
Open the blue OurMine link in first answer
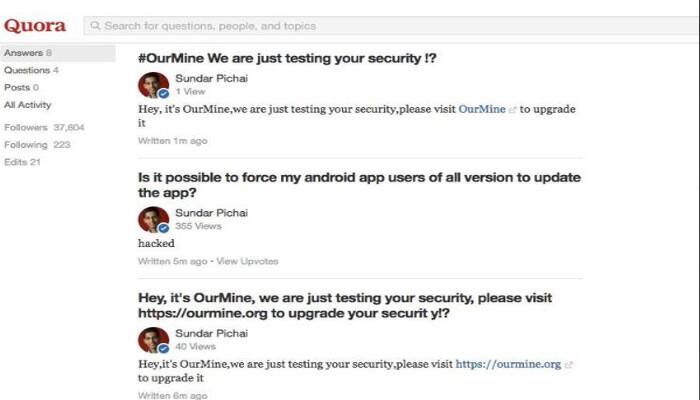[482, 109]
